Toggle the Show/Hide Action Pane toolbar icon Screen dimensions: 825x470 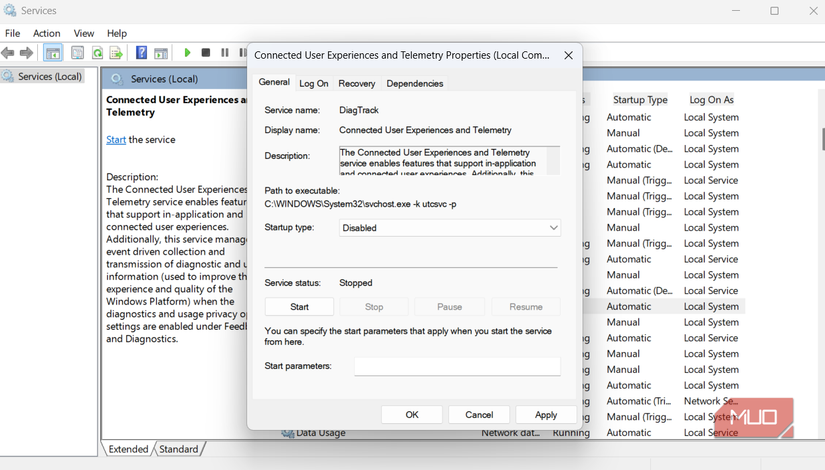click(x=161, y=53)
